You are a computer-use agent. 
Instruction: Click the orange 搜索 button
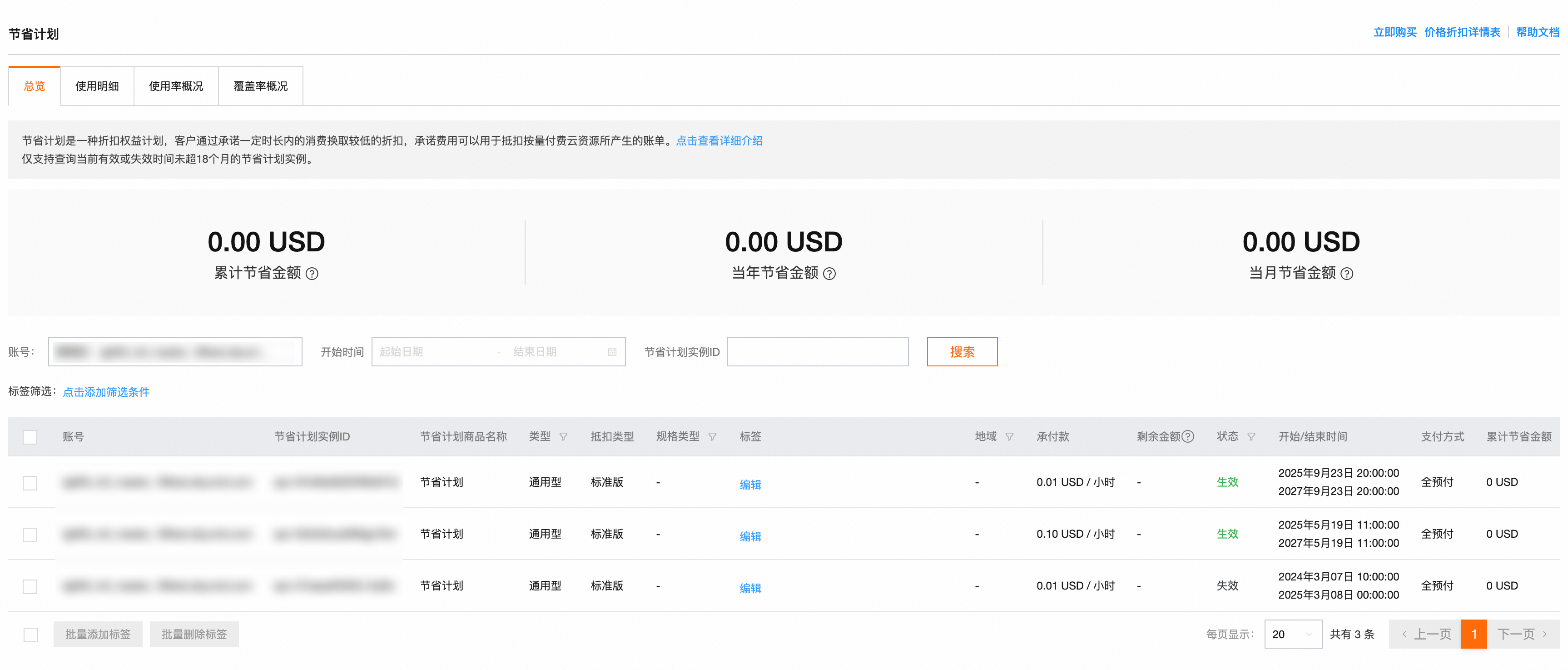click(x=962, y=352)
